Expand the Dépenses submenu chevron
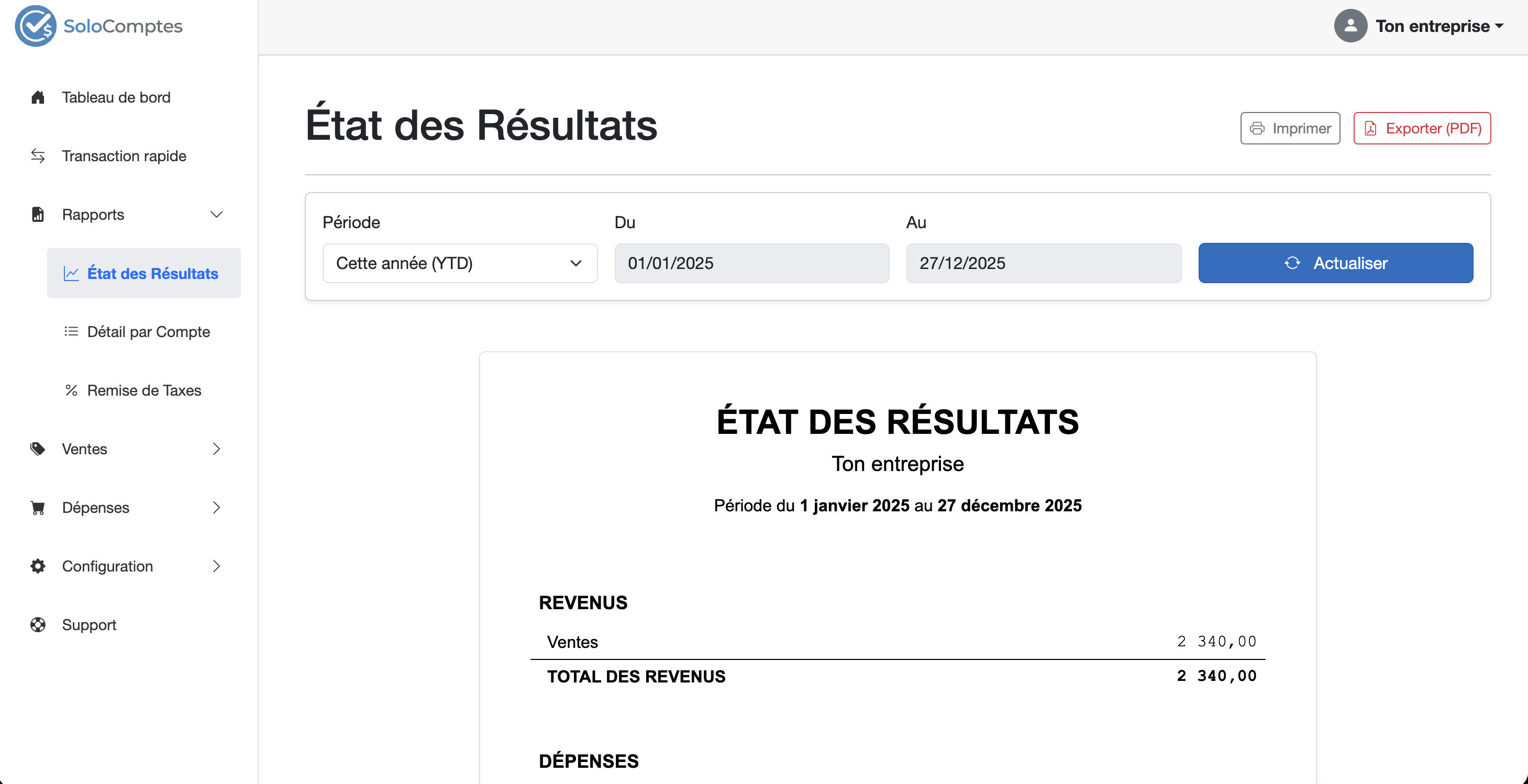The width and height of the screenshot is (1528, 784). pos(216,508)
